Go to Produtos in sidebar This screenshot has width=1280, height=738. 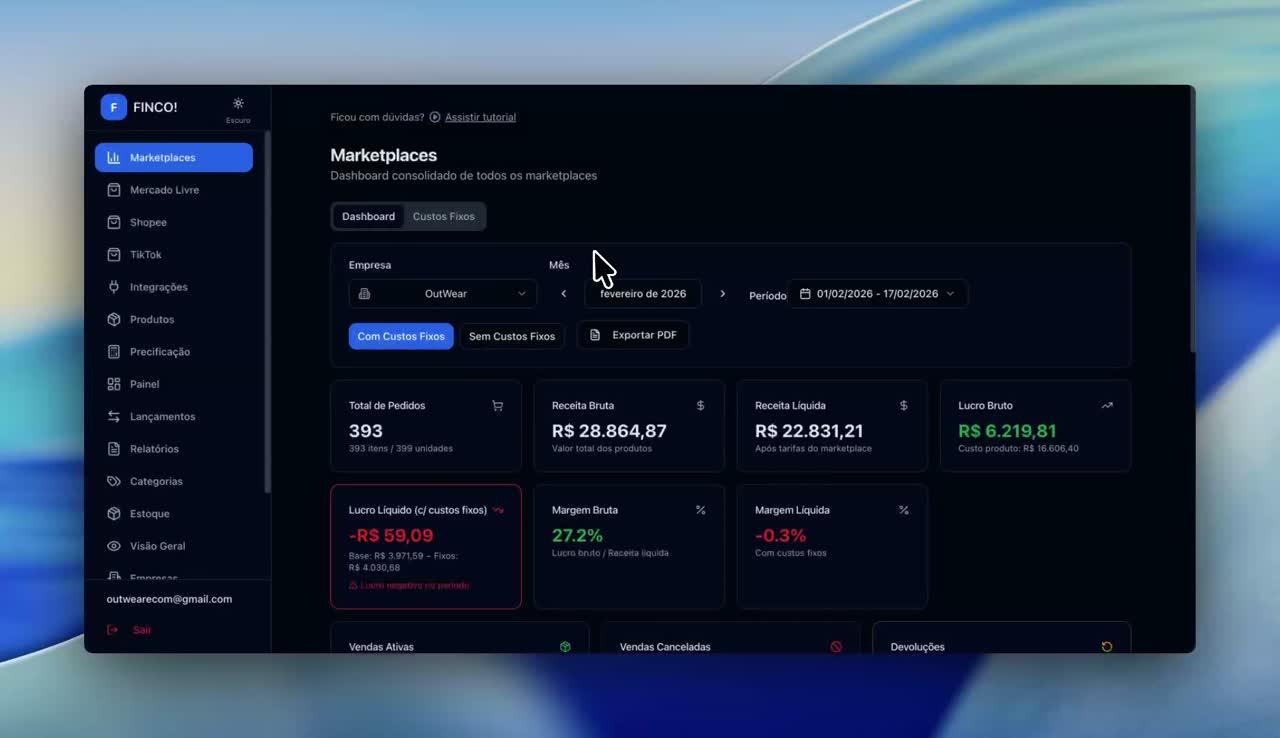[x=174, y=319]
